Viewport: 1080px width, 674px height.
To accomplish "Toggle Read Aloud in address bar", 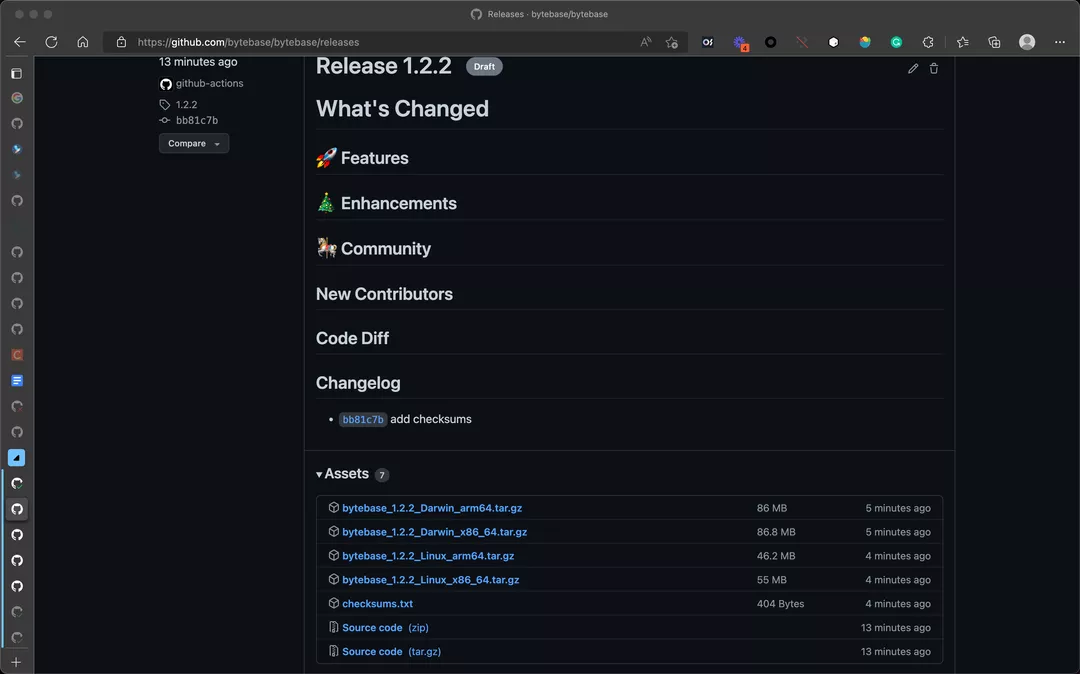I will click(646, 42).
